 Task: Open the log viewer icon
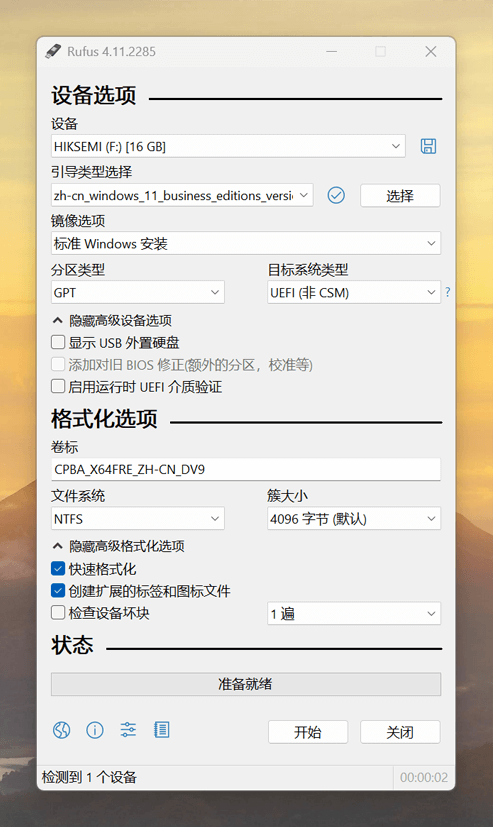(x=161, y=730)
